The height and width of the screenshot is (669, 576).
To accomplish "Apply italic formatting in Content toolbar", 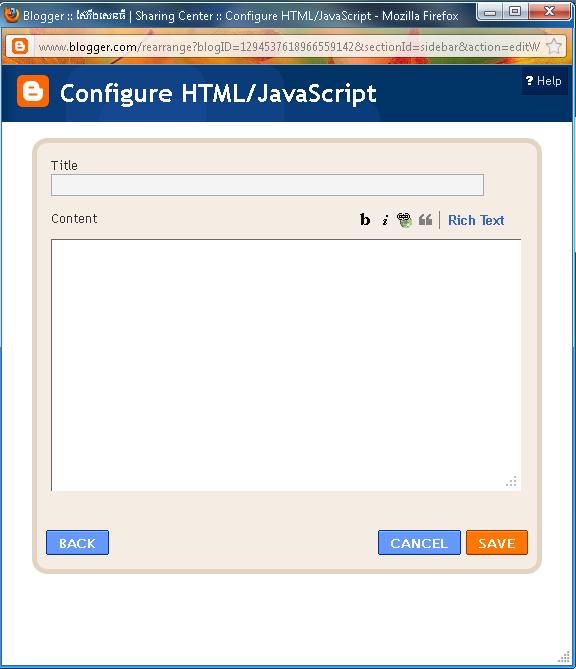I will [385, 220].
